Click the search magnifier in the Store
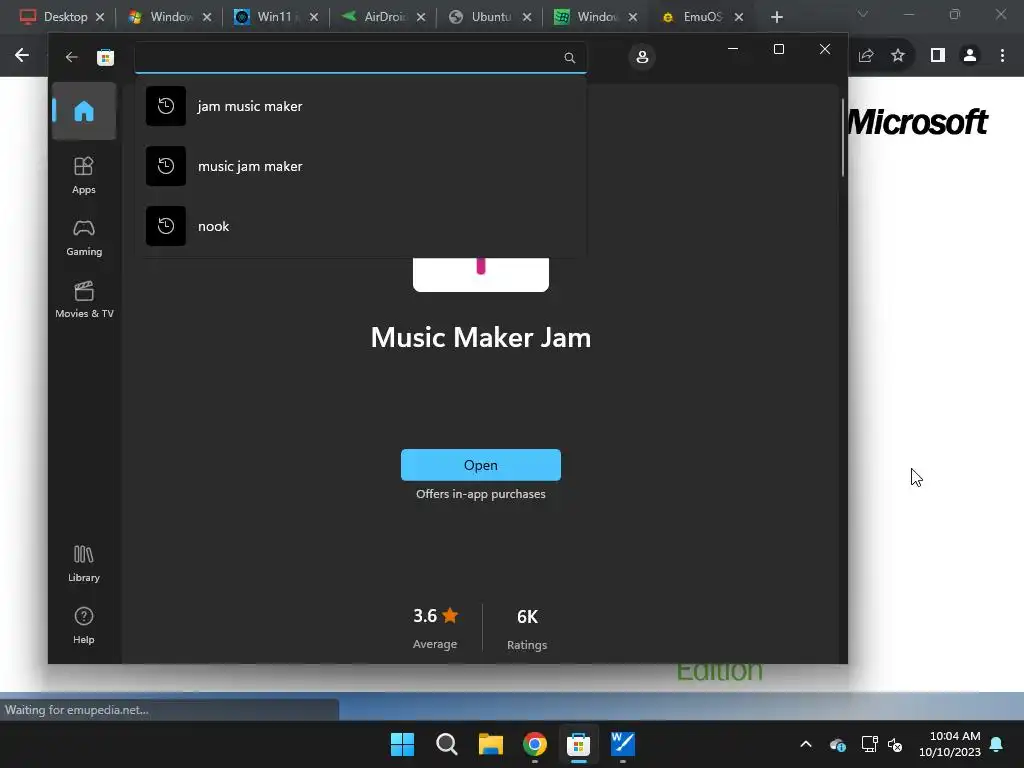This screenshot has width=1024, height=768. pos(569,57)
